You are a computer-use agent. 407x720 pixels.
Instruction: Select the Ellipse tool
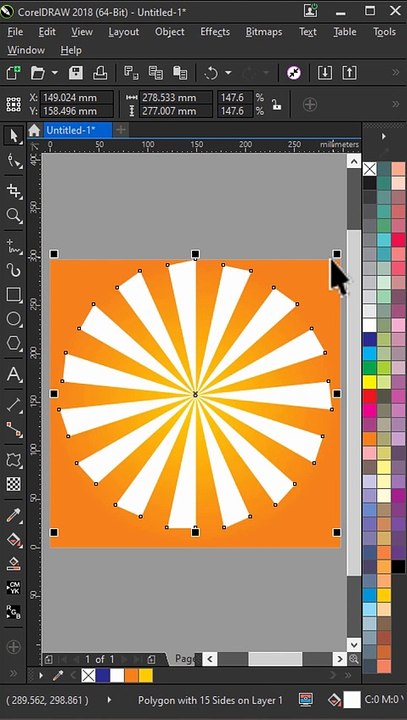coord(13,319)
